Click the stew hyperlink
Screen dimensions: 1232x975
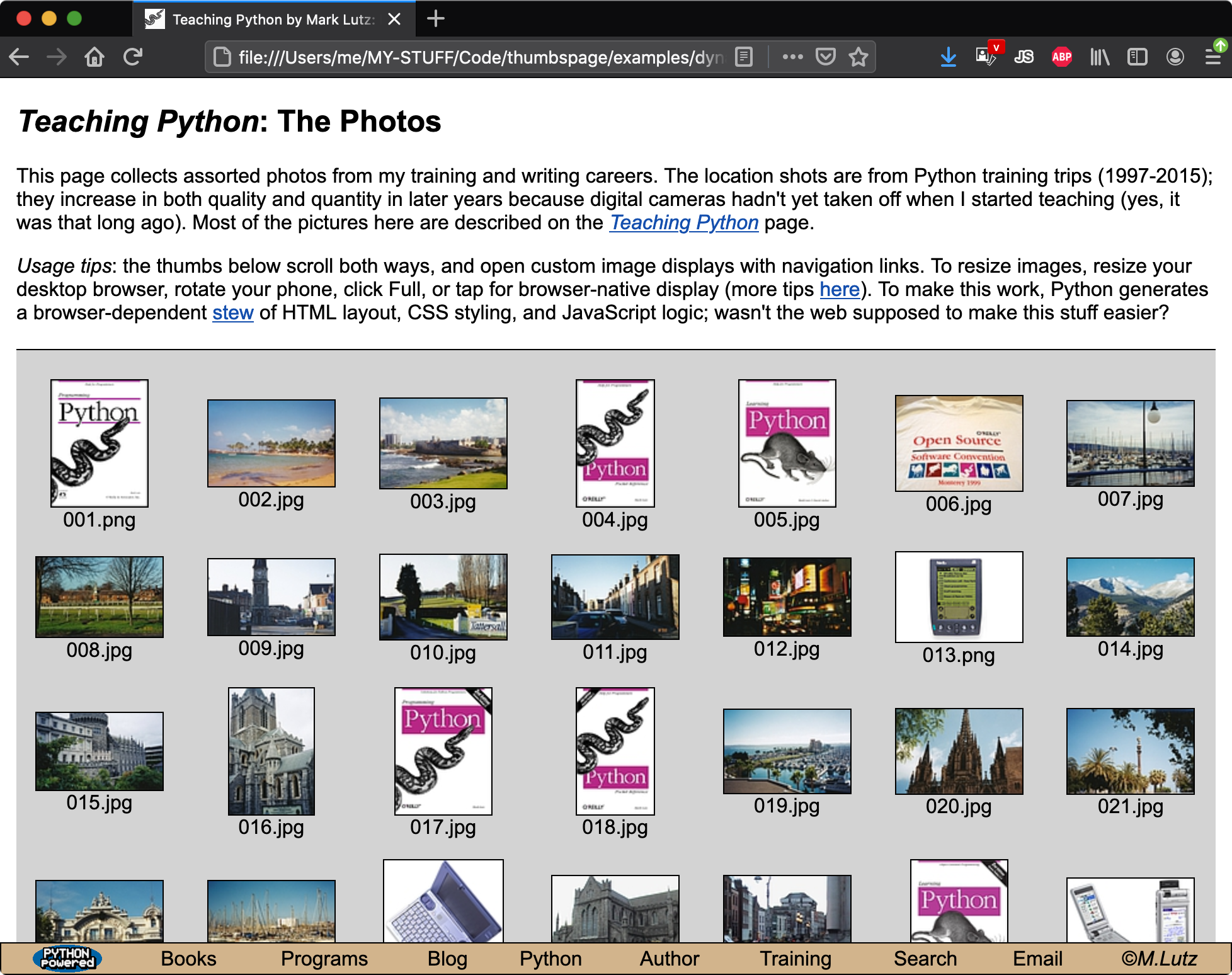pos(232,312)
